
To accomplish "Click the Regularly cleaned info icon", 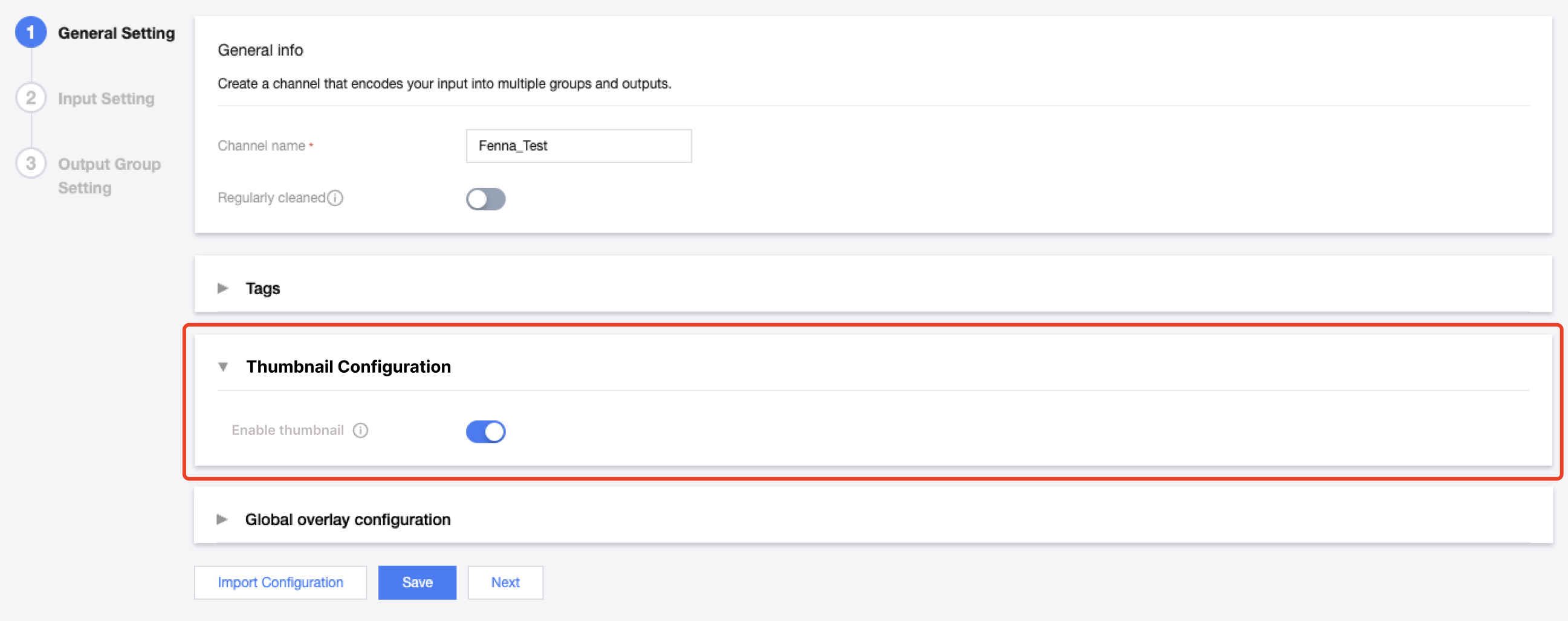I will point(335,198).
